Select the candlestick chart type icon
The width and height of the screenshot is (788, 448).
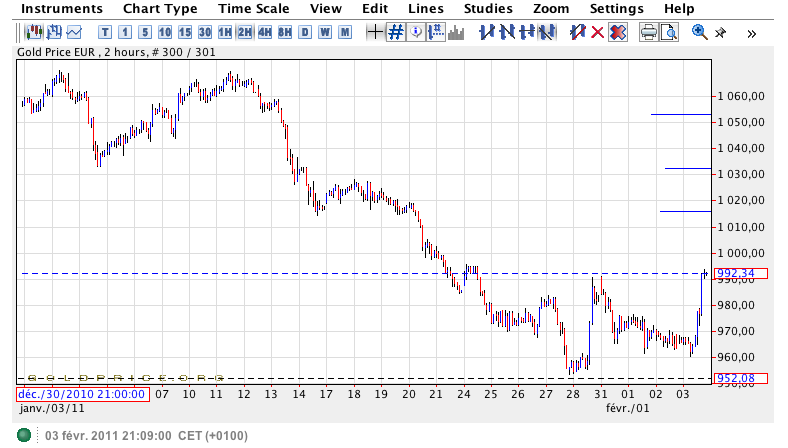point(34,33)
